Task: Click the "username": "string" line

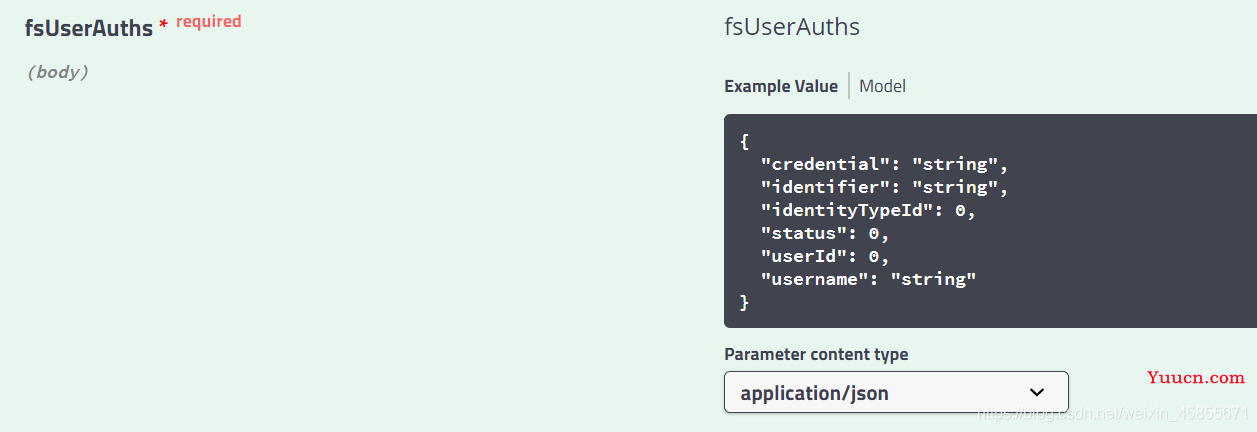Action: click(868, 279)
